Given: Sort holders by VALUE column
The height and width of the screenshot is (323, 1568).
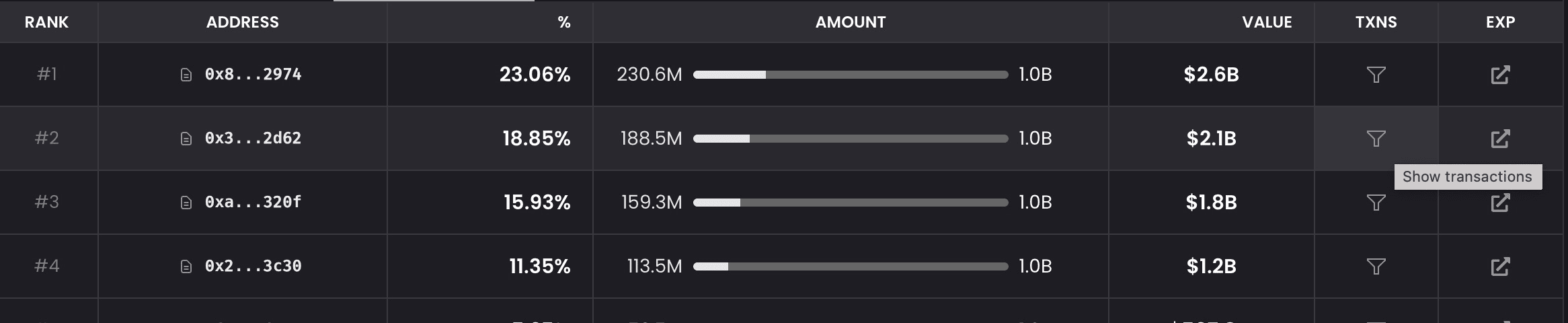Looking at the screenshot, I should pyautogui.click(x=1267, y=22).
